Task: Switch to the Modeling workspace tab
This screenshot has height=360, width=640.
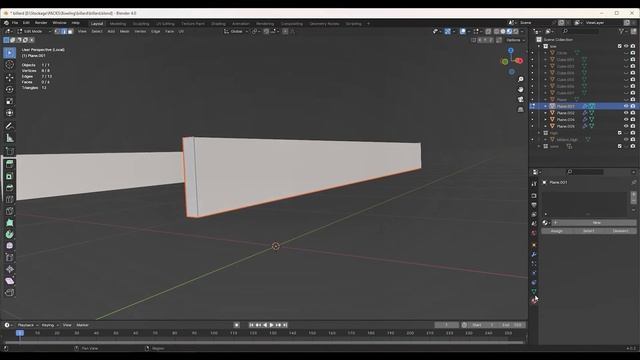Action: 118,24
